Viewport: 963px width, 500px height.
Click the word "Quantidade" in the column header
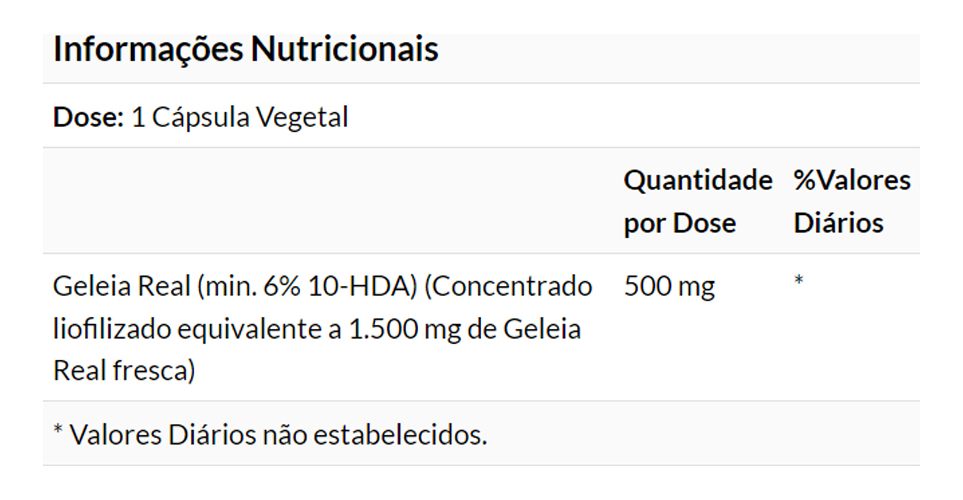pos(698,181)
